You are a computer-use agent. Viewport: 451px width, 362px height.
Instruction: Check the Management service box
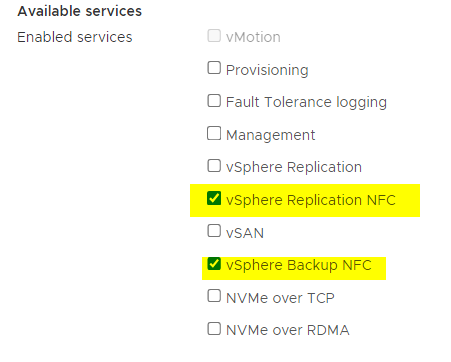pos(214,133)
